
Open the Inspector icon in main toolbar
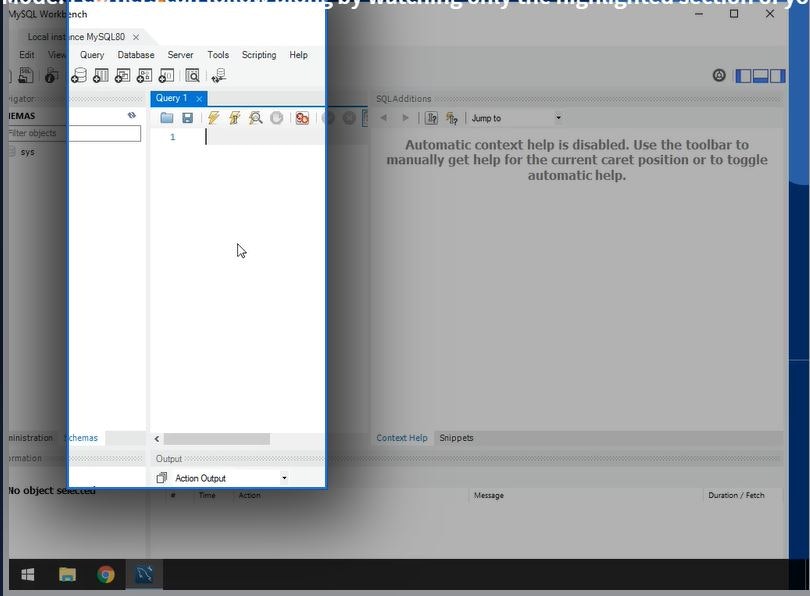[x=51, y=75]
